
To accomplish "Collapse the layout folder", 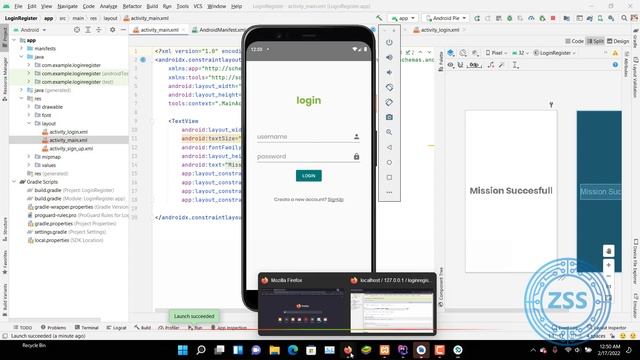I will tap(29, 123).
